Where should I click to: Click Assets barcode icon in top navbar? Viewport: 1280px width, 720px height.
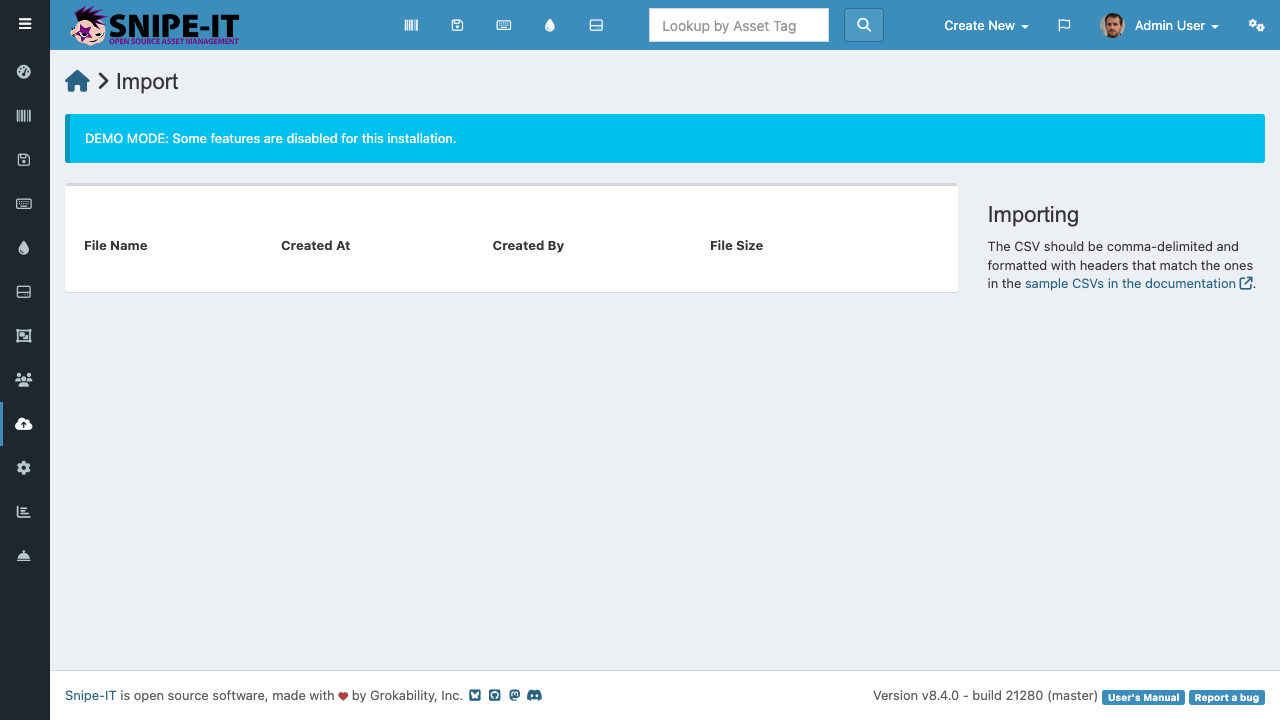tap(411, 25)
